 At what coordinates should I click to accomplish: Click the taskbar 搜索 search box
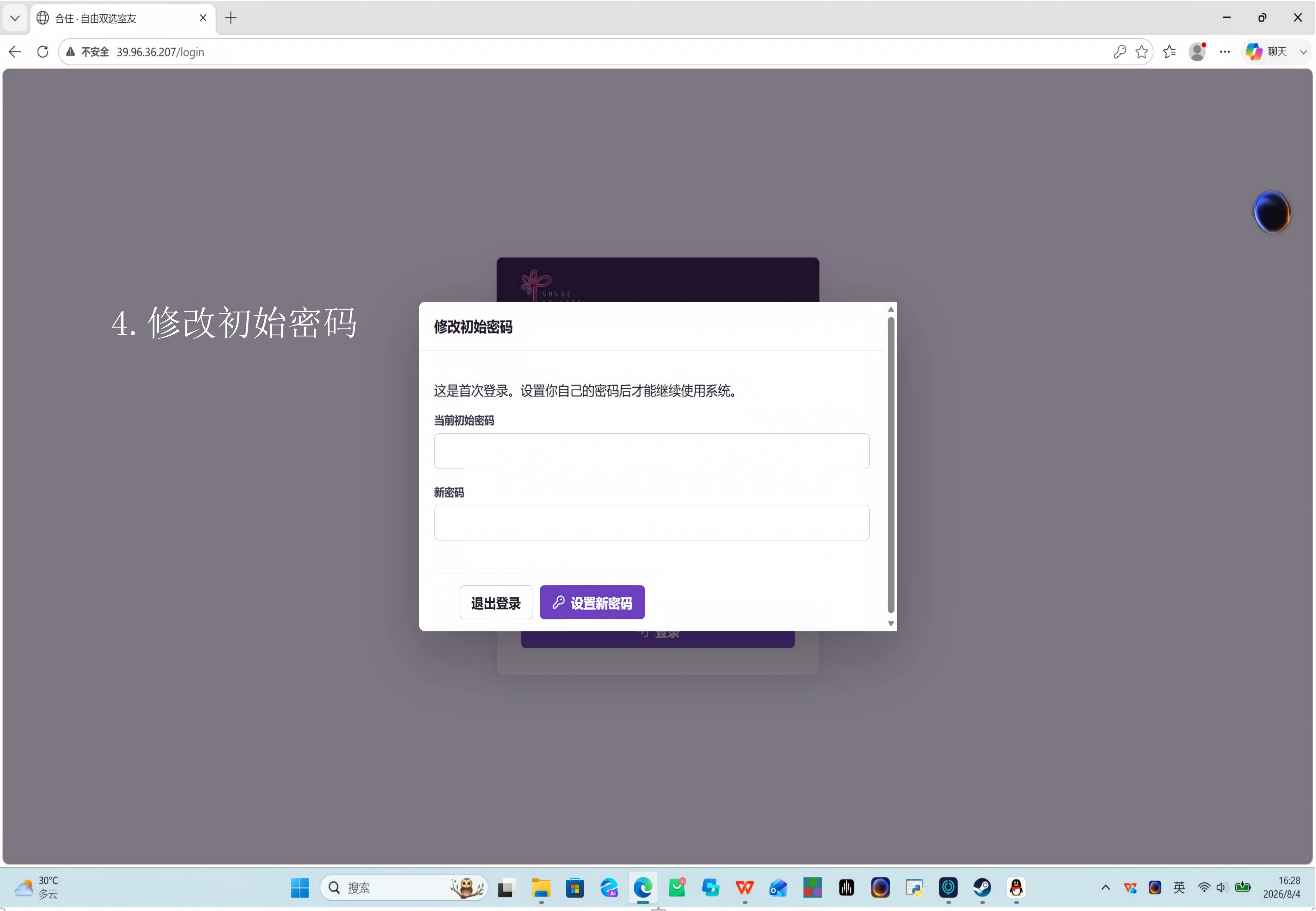click(x=403, y=887)
